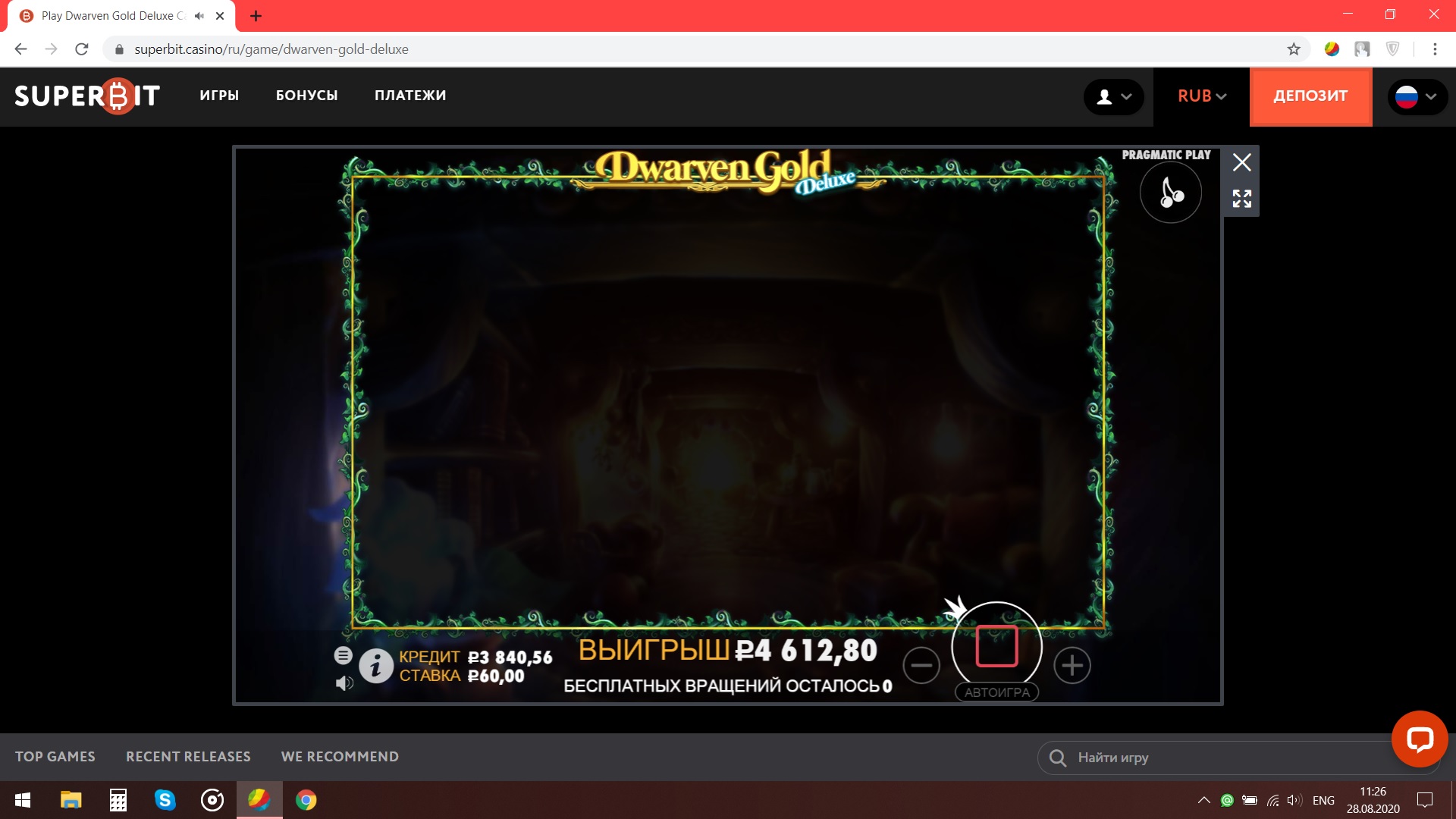Open the live chat bubble
The width and height of the screenshot is (1456, 819).
pyautogui.click(x=1419, y=739)
